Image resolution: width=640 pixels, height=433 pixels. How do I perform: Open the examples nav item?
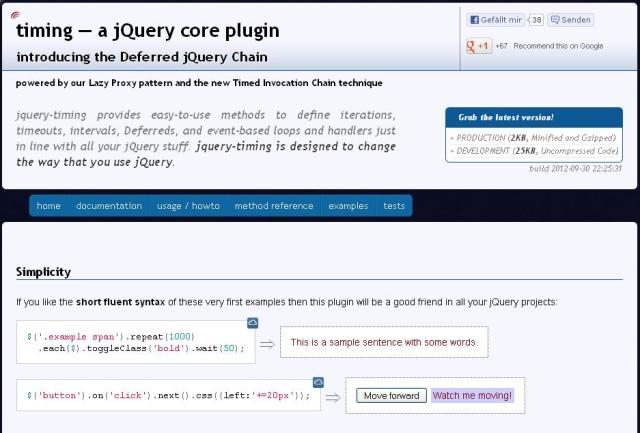[348, 206]
